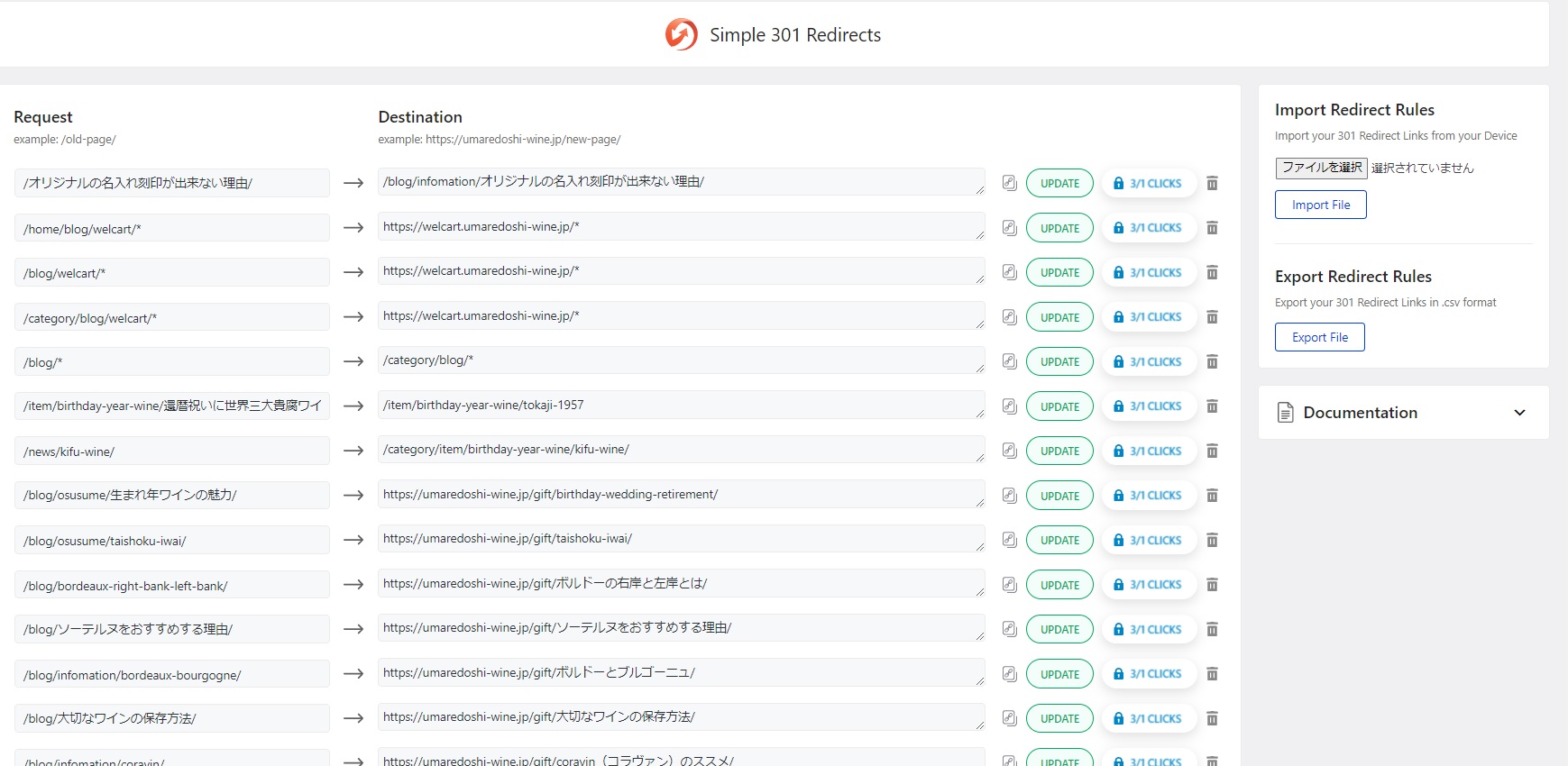Delete the /news/kifu-wine/ redirect
The width and height of the screenshot is (1568, 766).
[x=1213, y=451]
